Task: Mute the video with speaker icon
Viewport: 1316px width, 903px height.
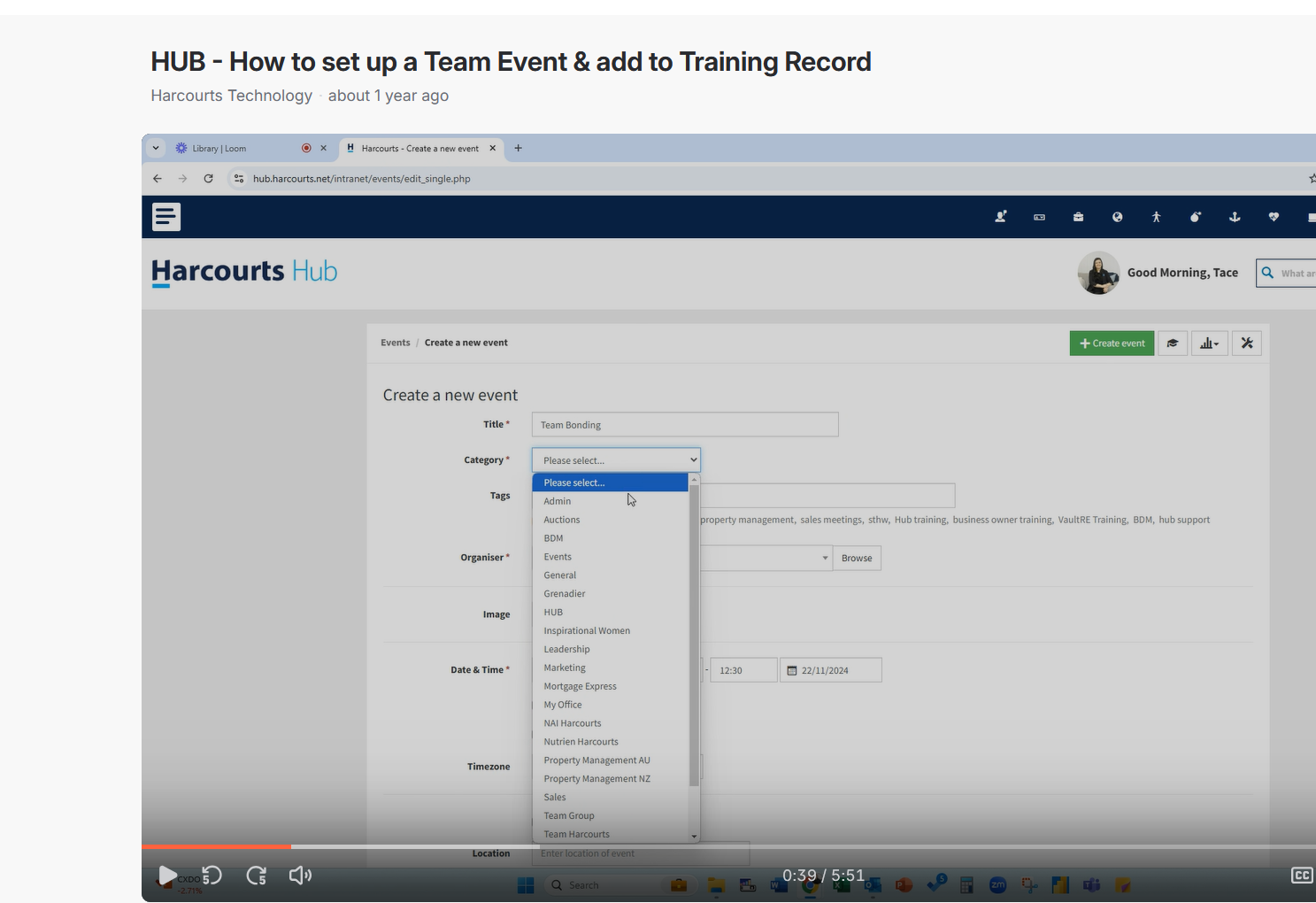Action: [x=301, y=876]
